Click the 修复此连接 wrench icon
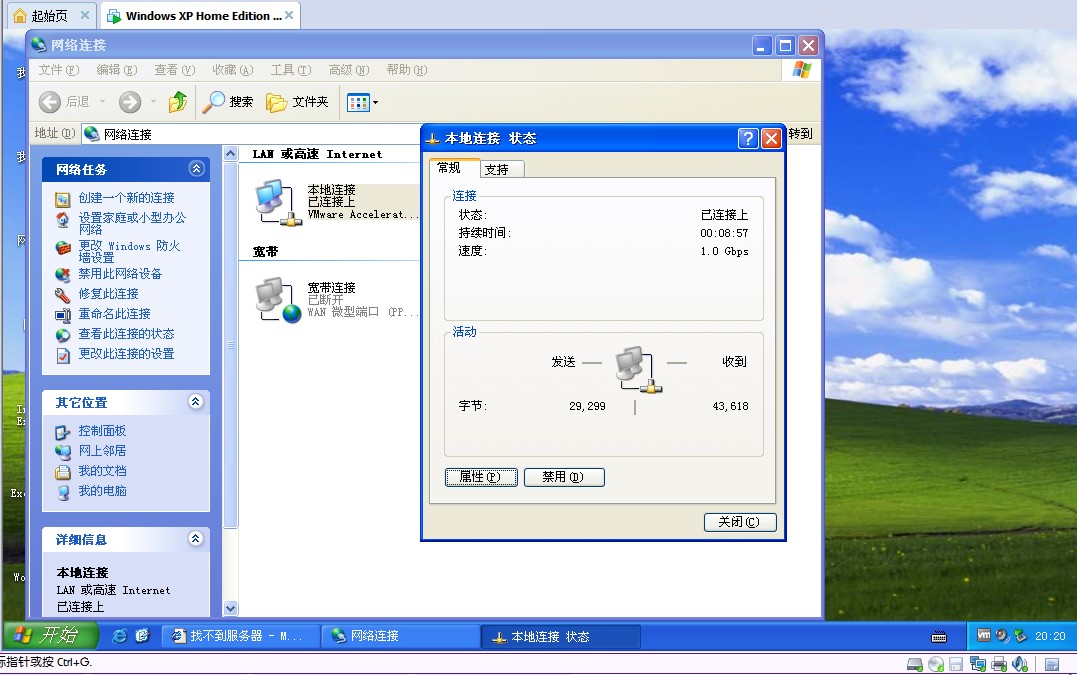This screenshot has width=1077, height=675. pos(63,295)
